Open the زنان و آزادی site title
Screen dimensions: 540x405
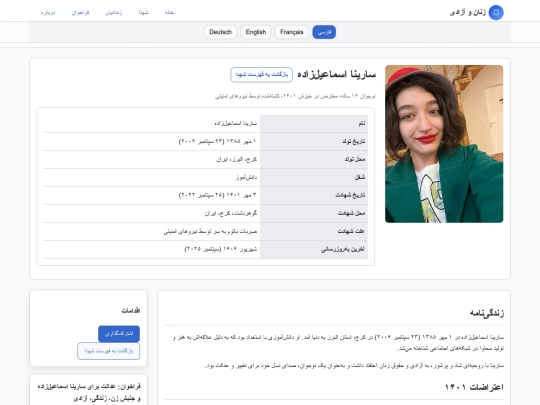[x=468, y=13]
